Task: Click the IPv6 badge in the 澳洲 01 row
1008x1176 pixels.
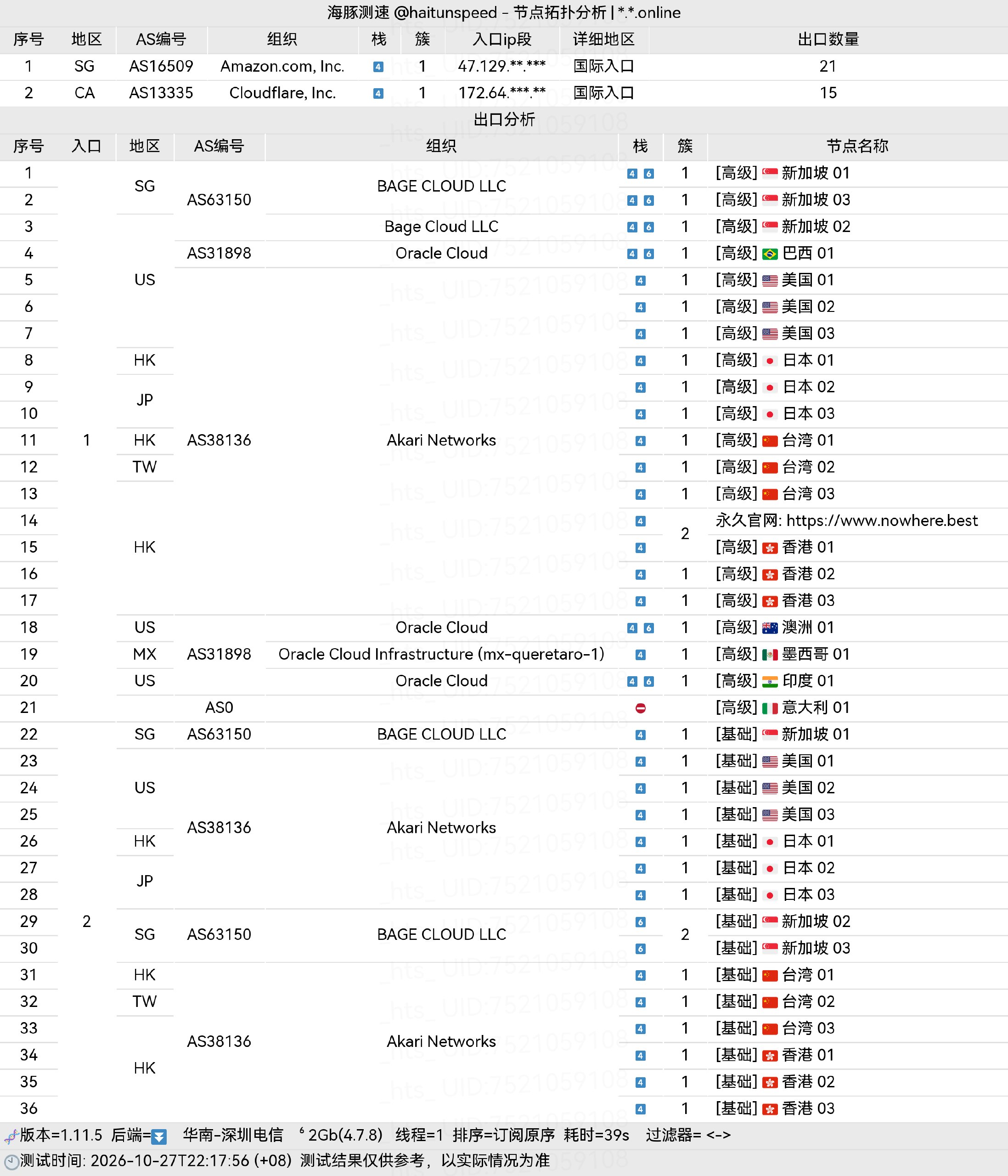Action: point(649,628)
